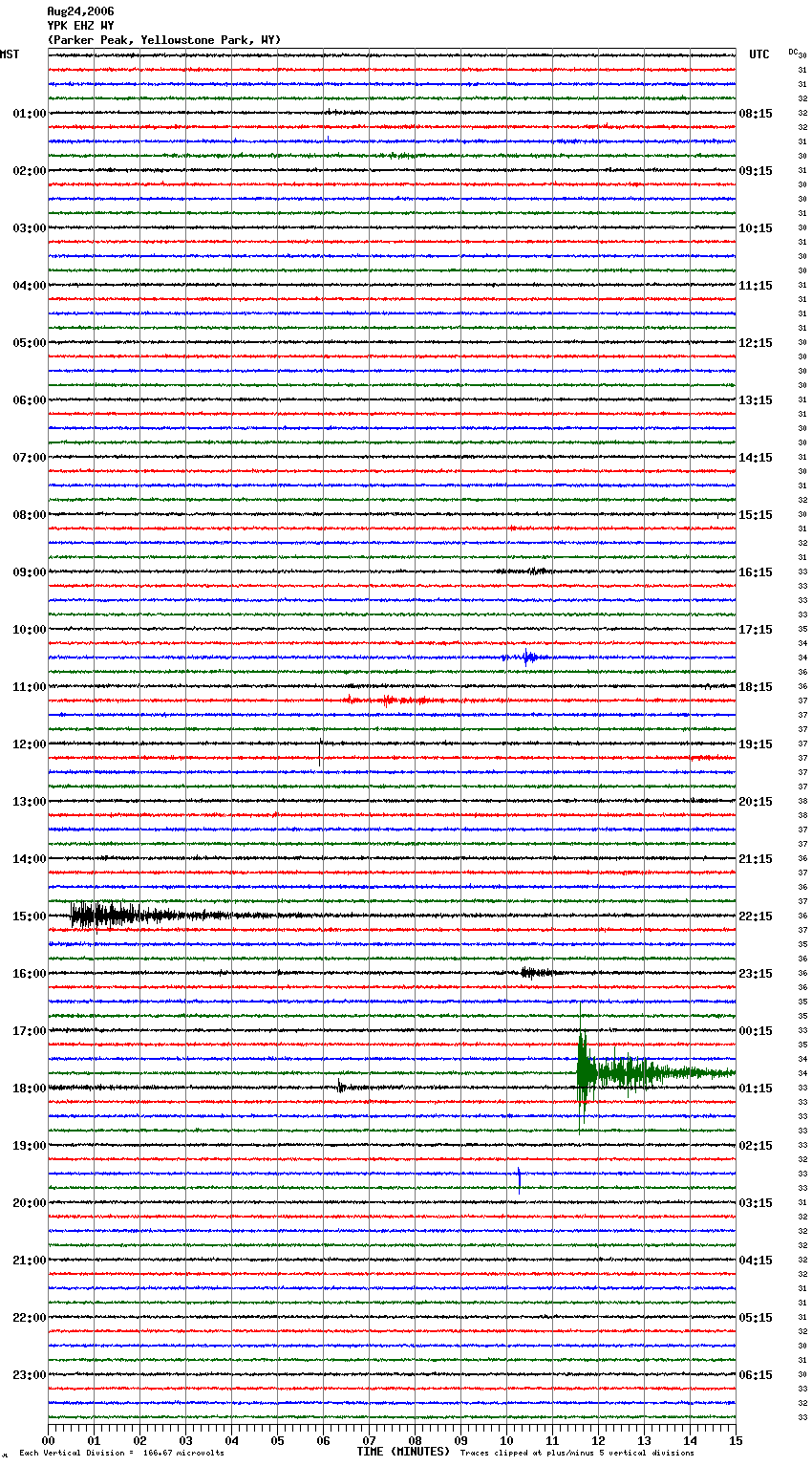Select the 19:00 MST time label
The height and width of the screenshot is (1466, 812).
29,1146
